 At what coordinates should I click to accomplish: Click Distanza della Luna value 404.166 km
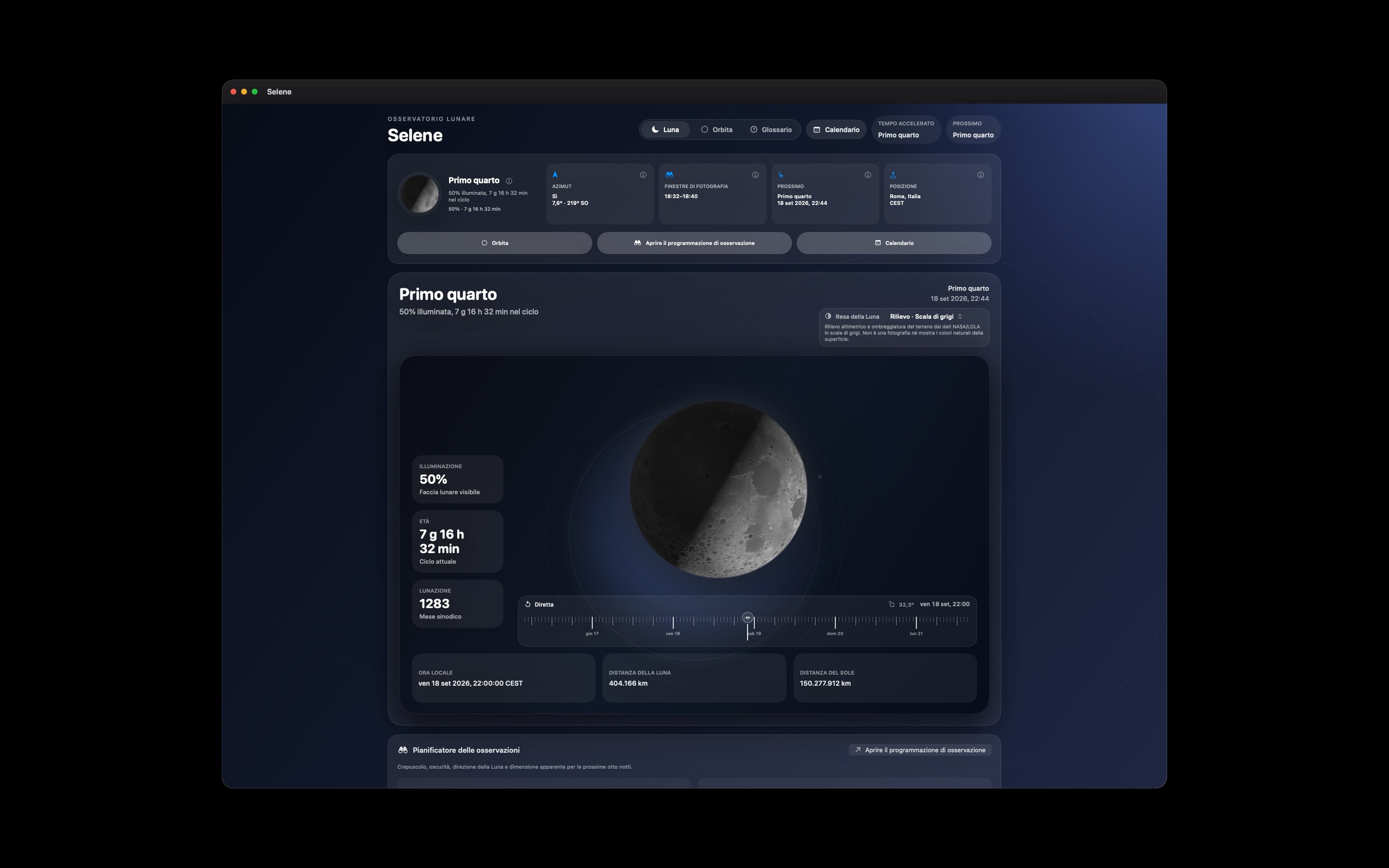[628, 683]
